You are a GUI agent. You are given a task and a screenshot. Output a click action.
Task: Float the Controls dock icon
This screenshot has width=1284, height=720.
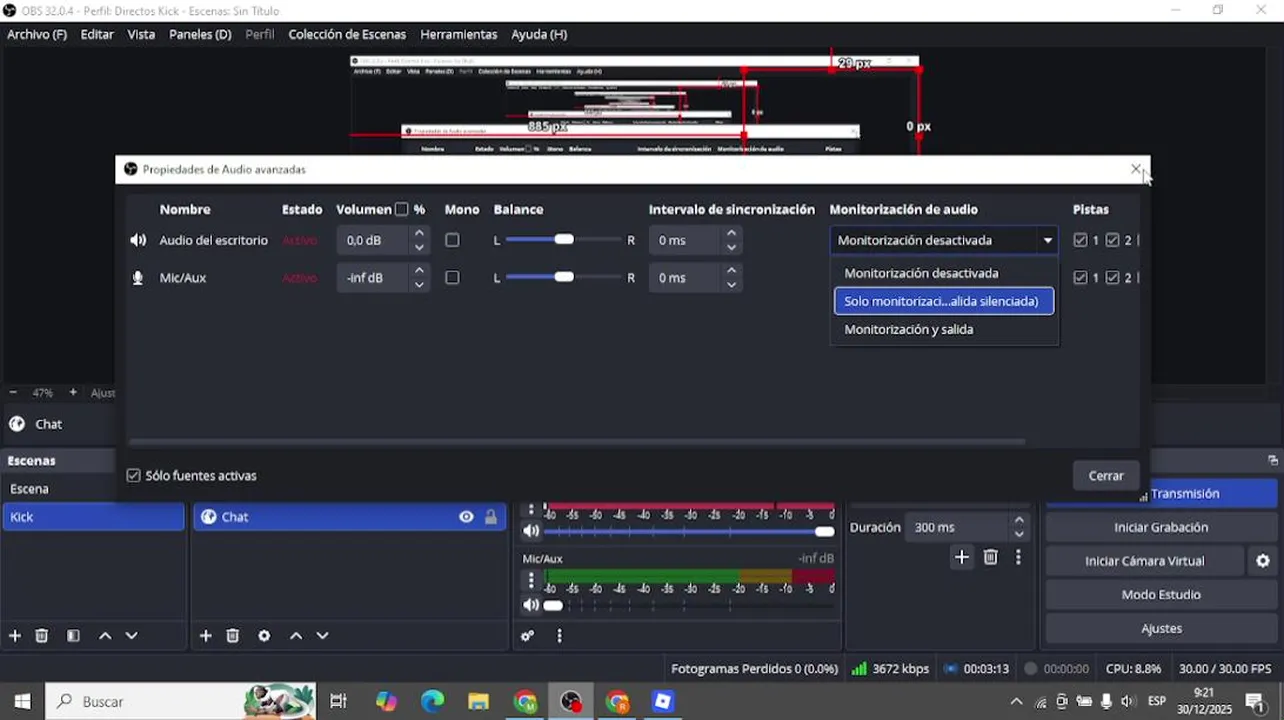[1273, 460]
